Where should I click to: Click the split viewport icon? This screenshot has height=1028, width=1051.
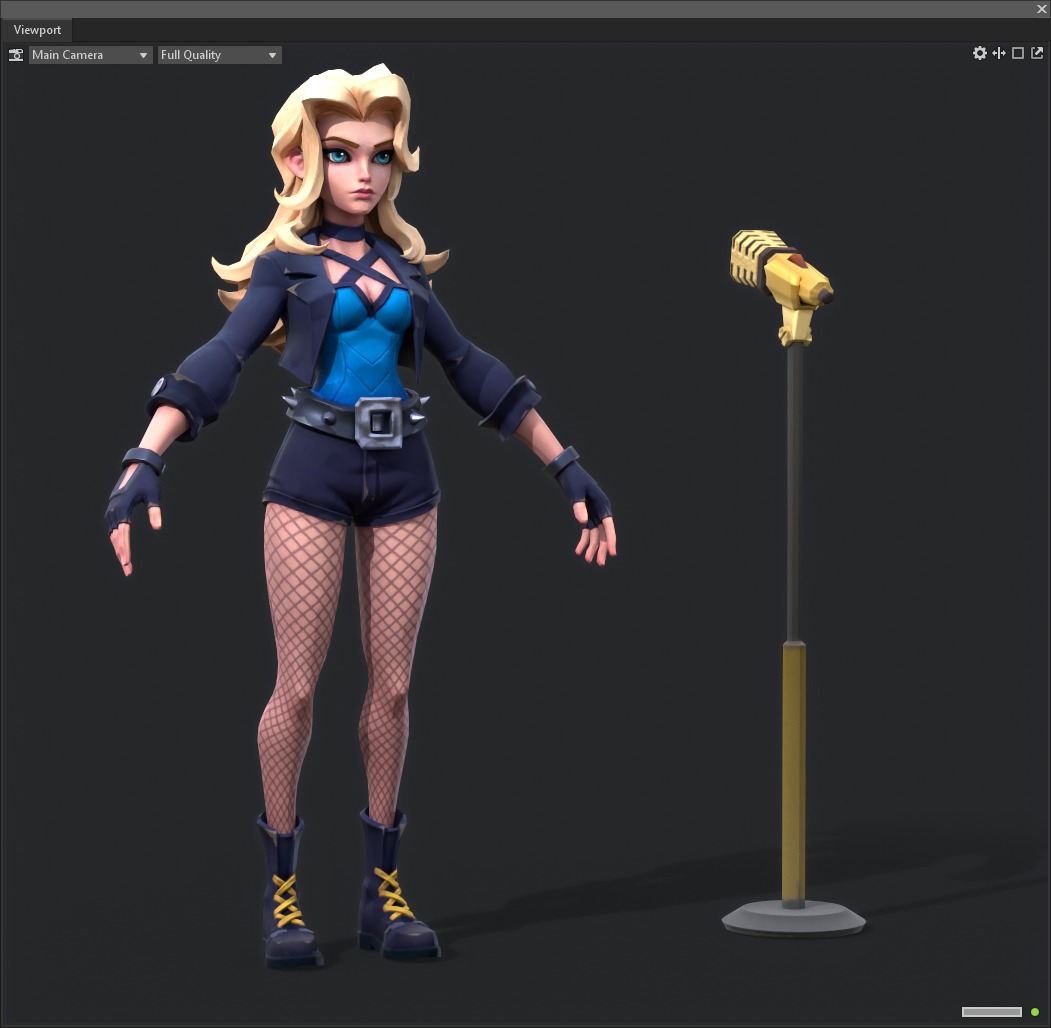pyautogui.click(x=999, y=53)
